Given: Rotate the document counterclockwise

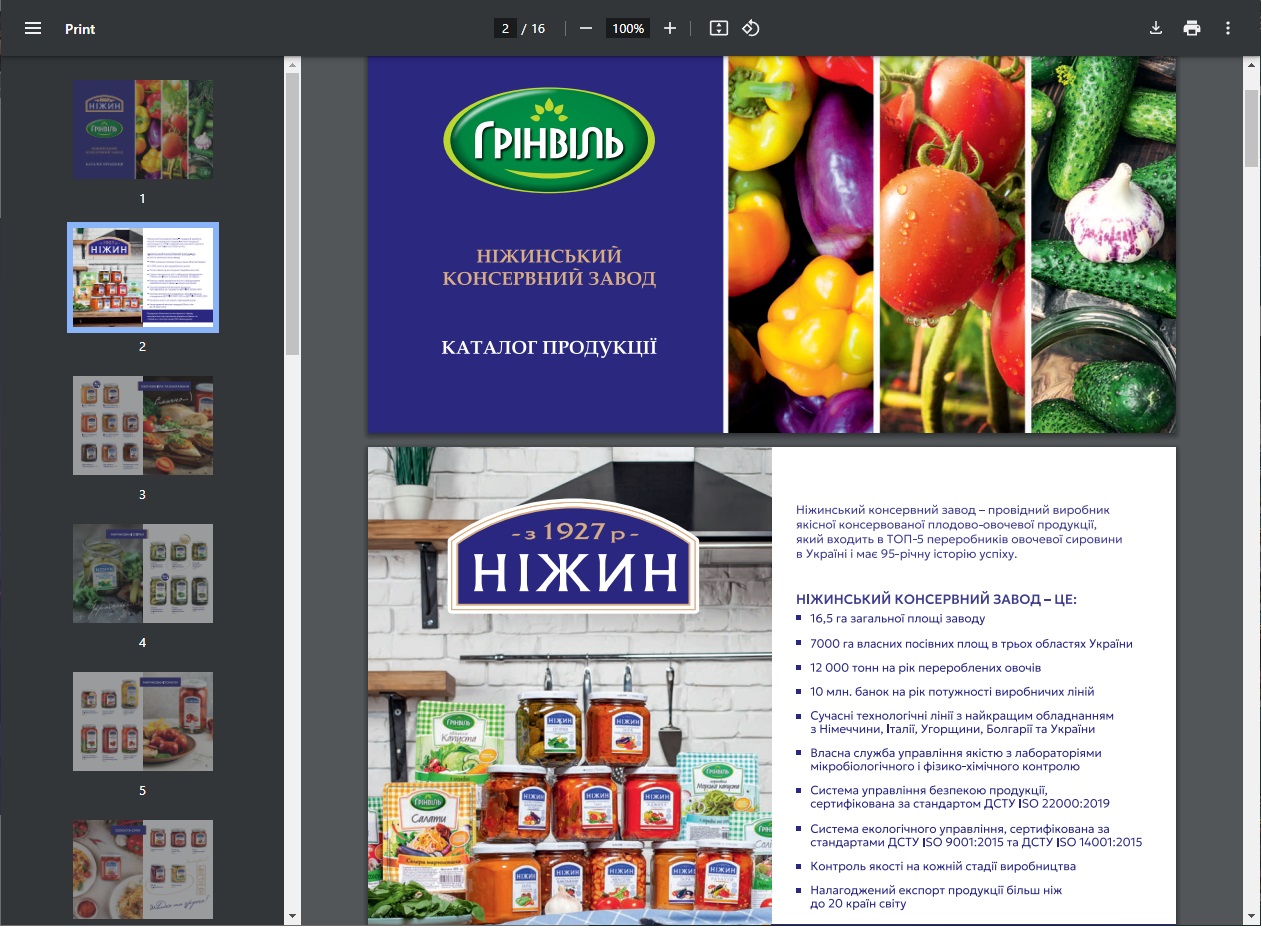Looking at the screenshot, I should (x=751, y=28).
